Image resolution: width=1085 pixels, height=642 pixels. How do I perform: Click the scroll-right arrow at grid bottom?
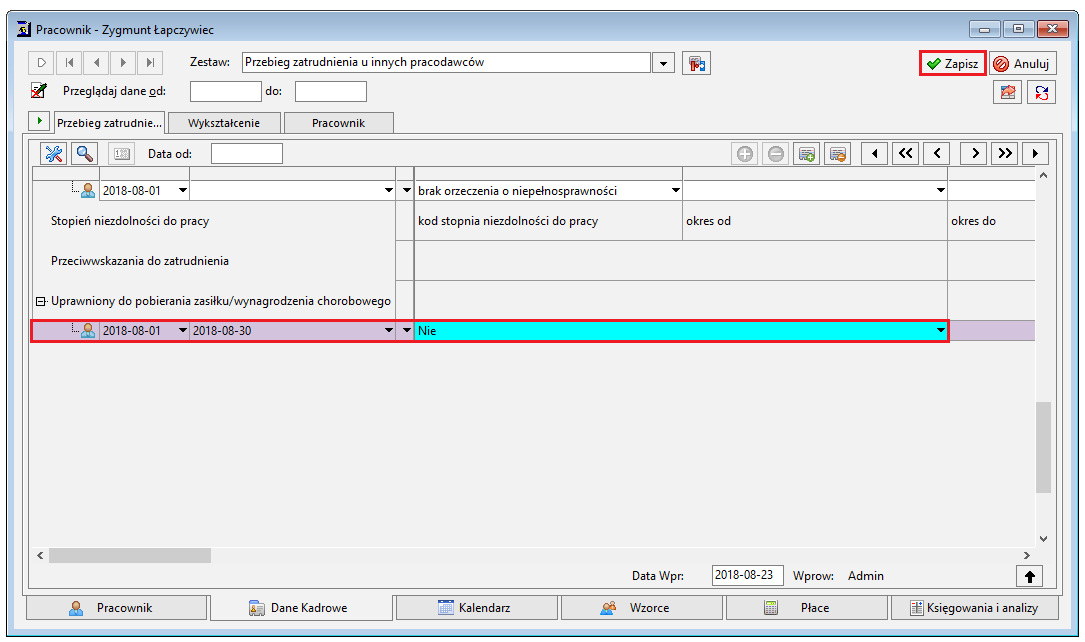tap(1027, 556)
